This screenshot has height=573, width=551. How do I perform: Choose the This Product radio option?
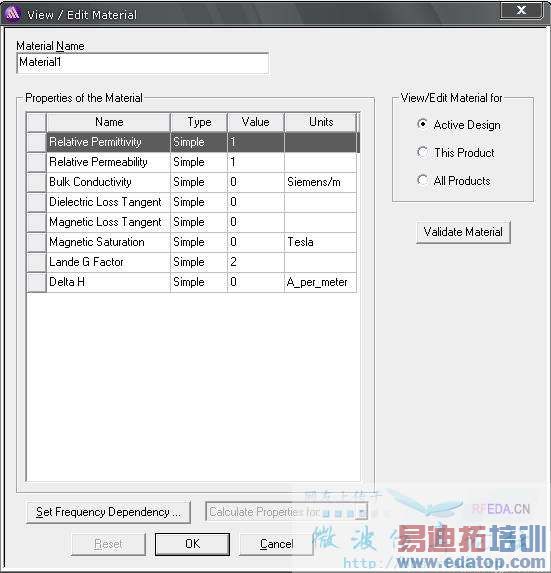tap(422, 152)
